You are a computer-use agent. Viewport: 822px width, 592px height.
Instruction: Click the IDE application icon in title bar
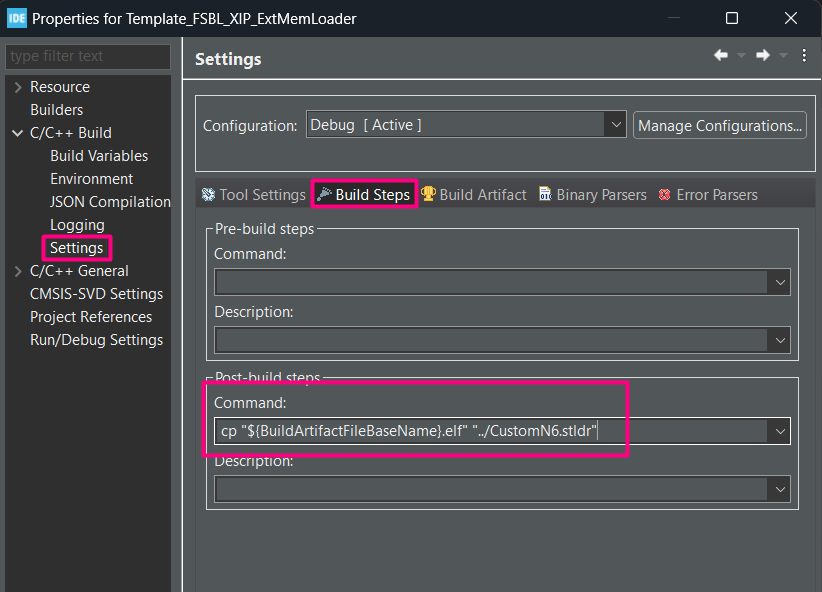pyautogui.click(x=16, y=18)
